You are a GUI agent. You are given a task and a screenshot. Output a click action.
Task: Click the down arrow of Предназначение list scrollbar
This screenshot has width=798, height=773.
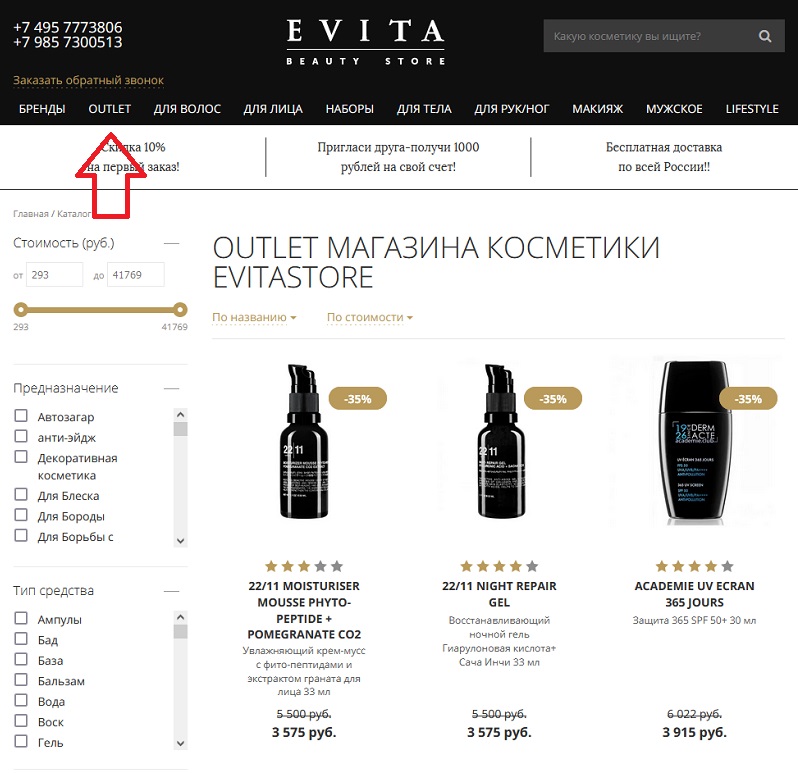click(180, 540)
